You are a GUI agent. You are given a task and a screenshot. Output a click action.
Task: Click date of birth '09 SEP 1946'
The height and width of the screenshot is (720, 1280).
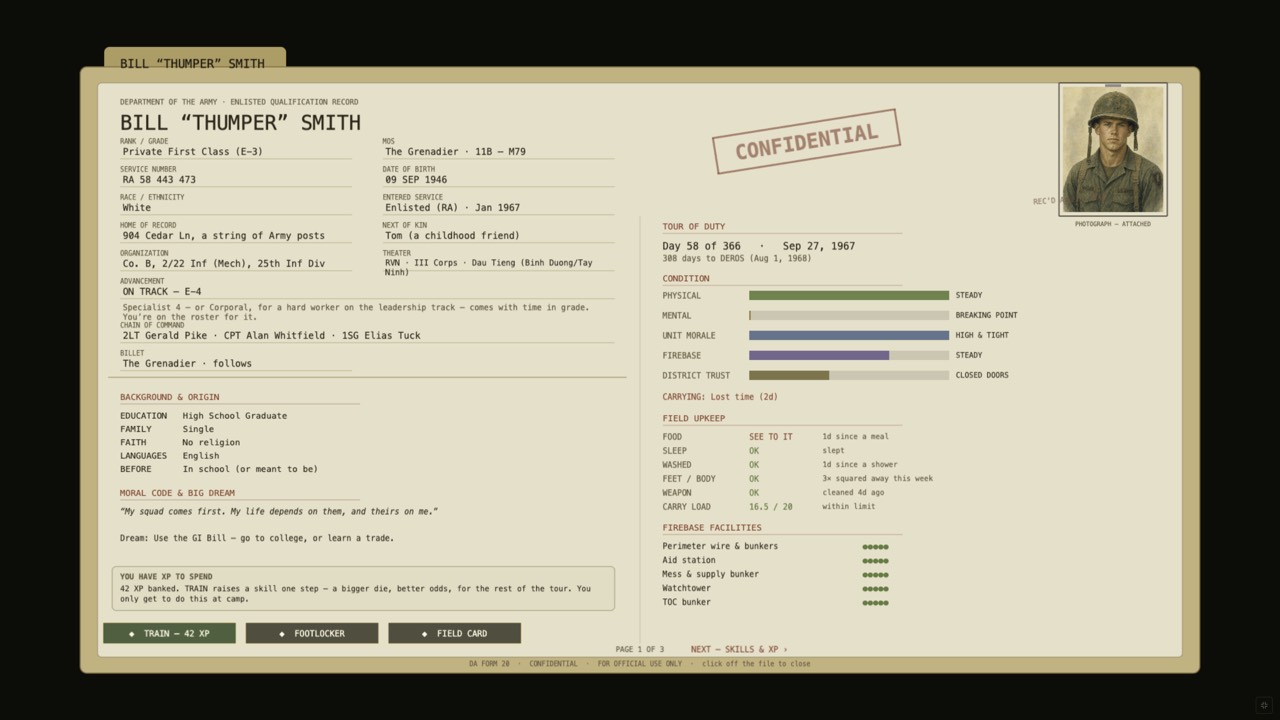416,180
